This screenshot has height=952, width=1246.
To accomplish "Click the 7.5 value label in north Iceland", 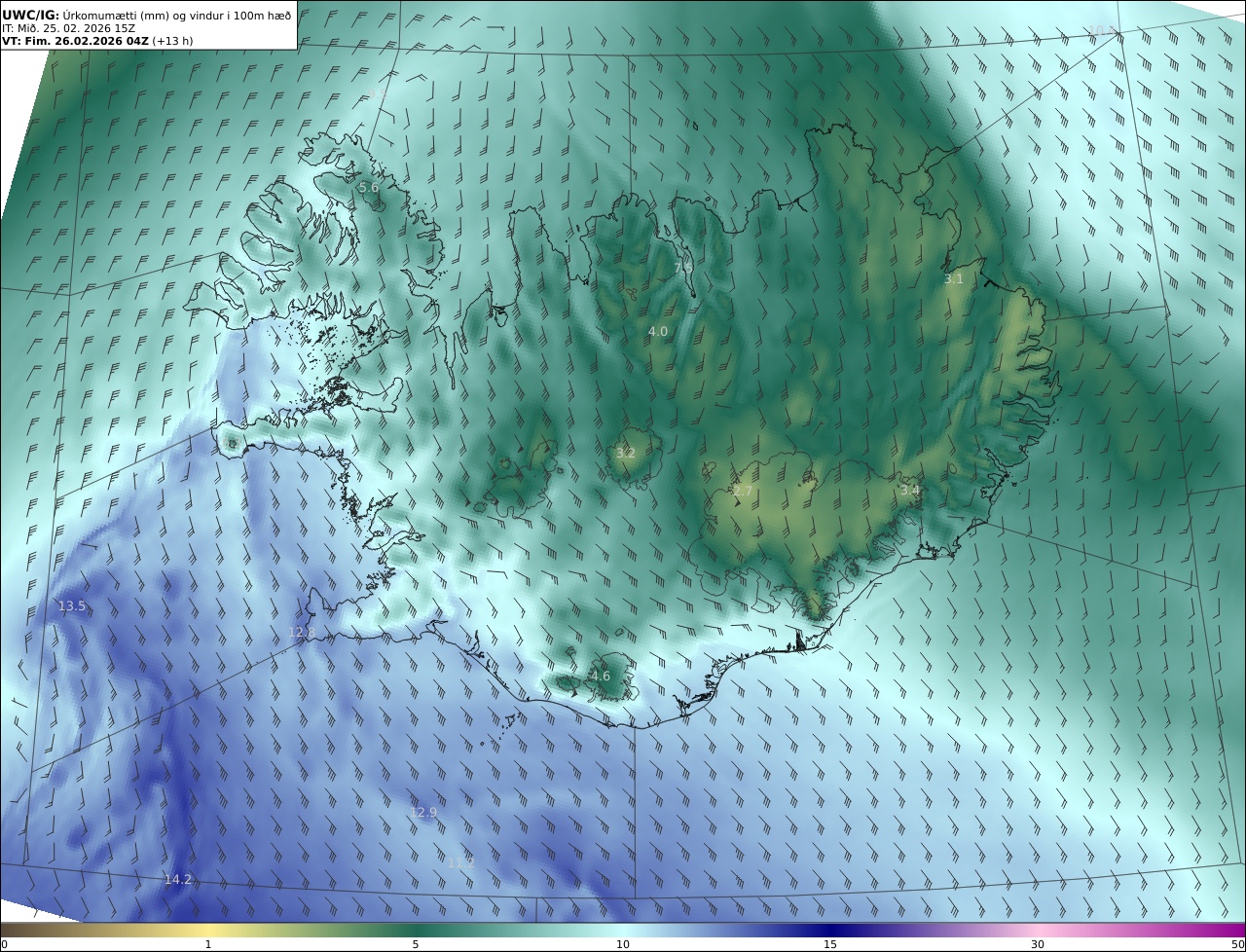I will coord(683,267).
